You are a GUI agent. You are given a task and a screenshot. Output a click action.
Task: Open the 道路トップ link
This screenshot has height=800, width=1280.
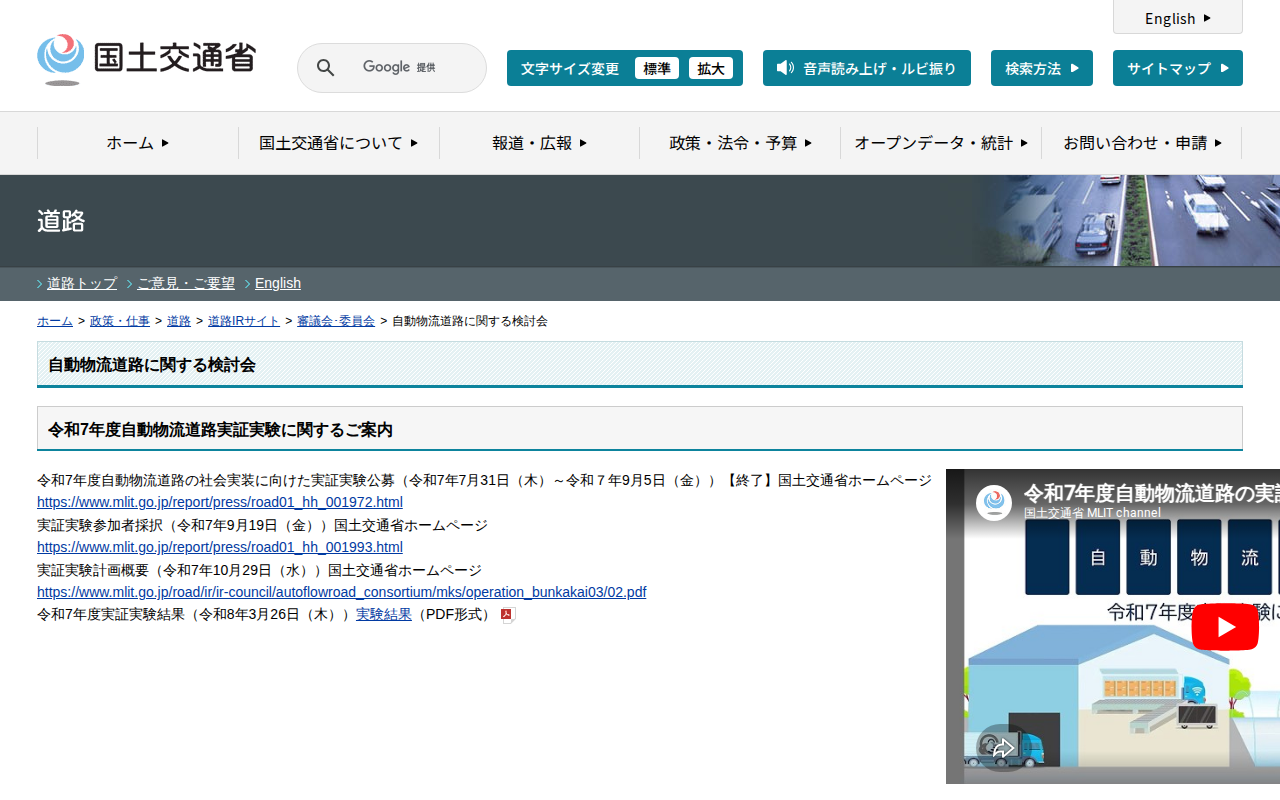click(x=82, y=283)
